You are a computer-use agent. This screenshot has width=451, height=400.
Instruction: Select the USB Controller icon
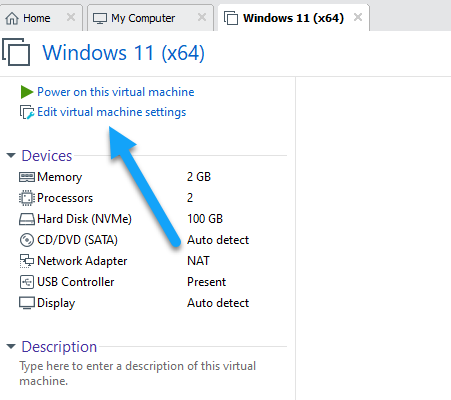[27, 282]
